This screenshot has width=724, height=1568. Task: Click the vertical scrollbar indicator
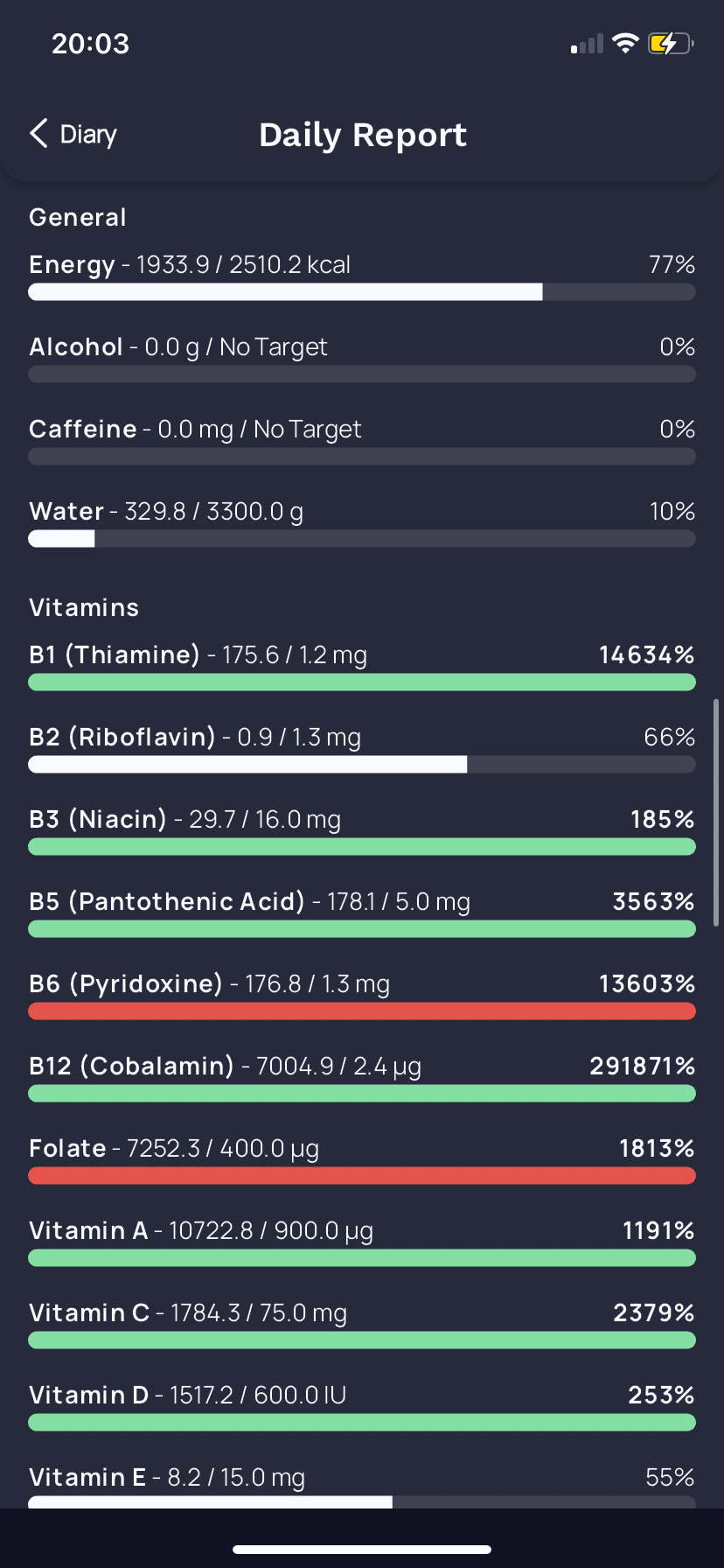click(716, 812)
